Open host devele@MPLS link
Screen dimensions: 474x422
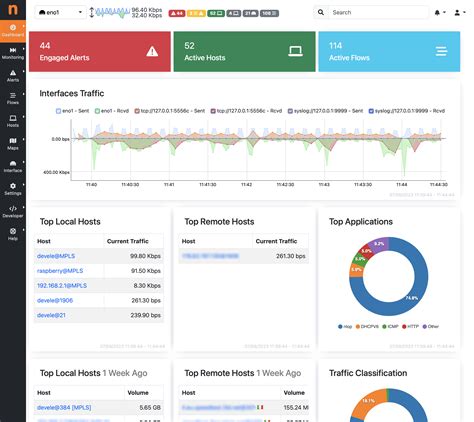(x=56, y=256)
